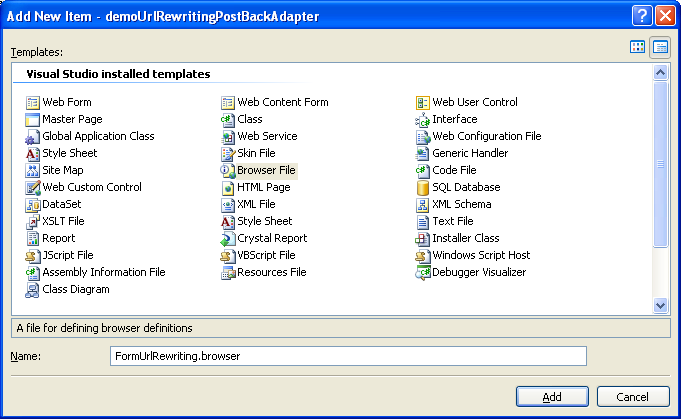Select the Web Content Form icon
This screenshot has width=681, height=419.
click(228, 102)
